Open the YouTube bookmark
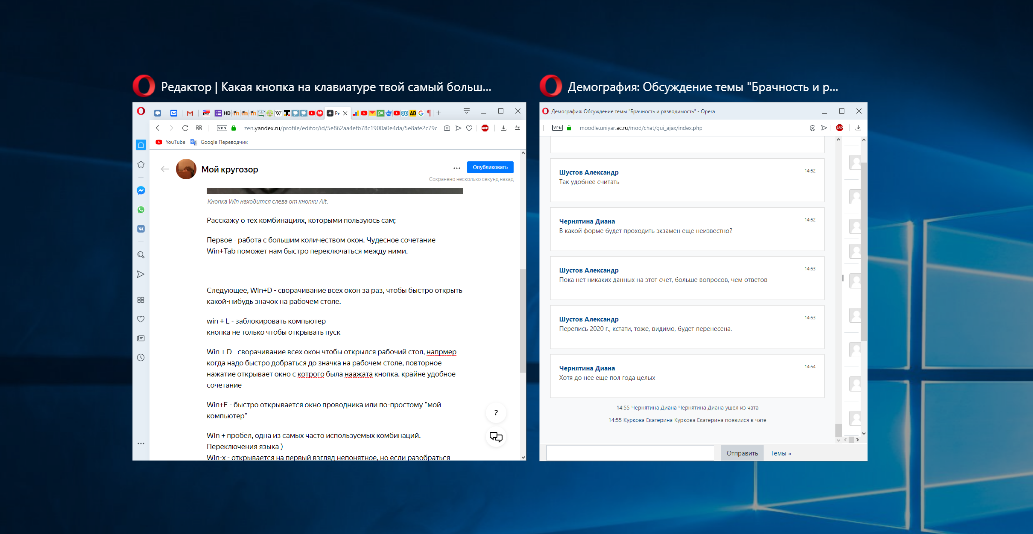 pos(171,142)
